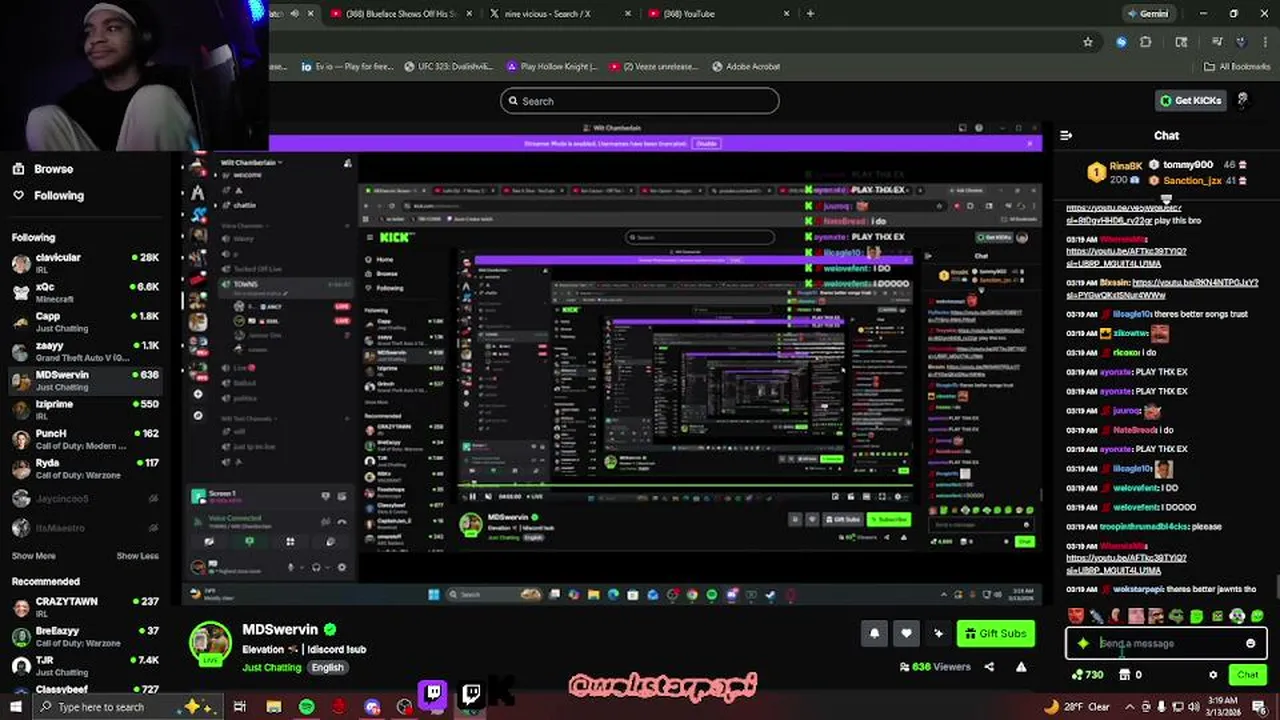
Task: Open the KICKs balance showing 730
Action: tap(1087, 675)
